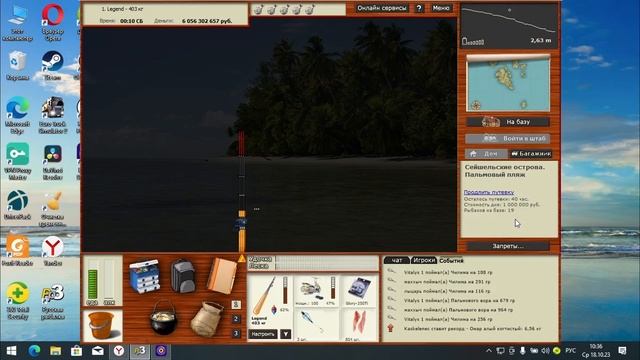Switch to the Игроки tab
This screenshot has height=360, width=640.
click(x=424, y=260)
